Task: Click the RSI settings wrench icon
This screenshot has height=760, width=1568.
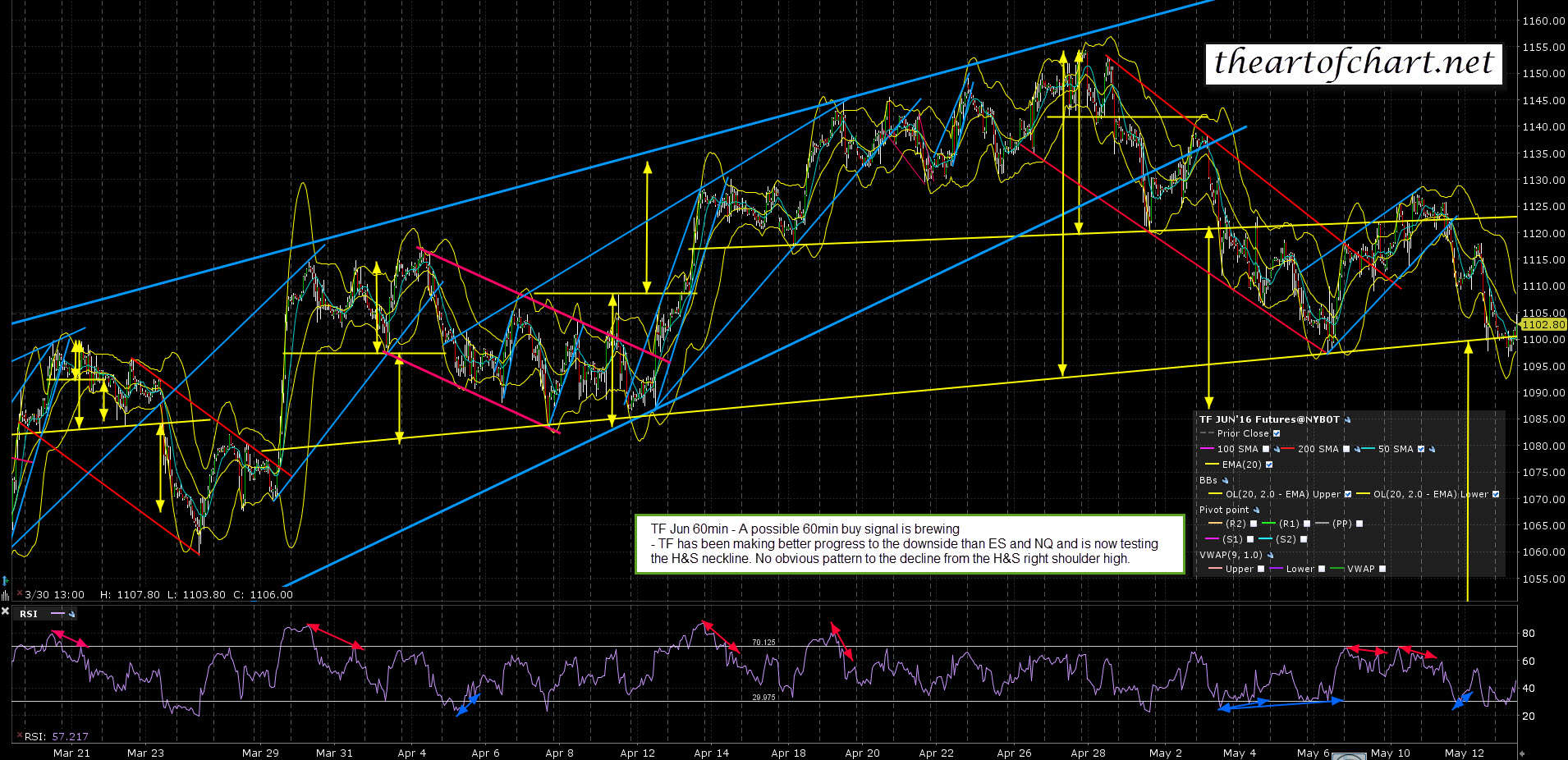Action: tap(72, 614)
